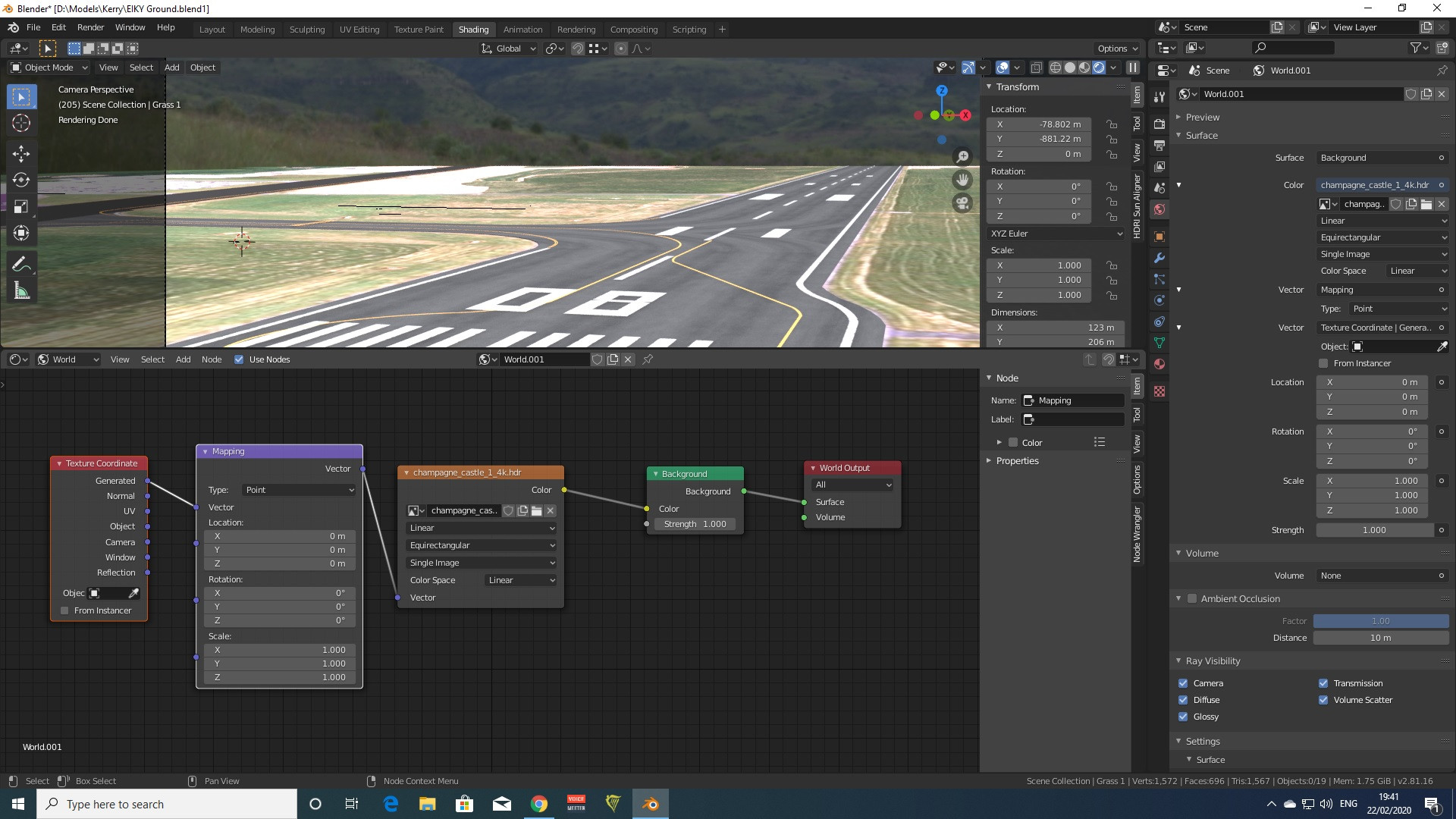1456x819 pixels.
Task: Pin the World.001 node tree
Action: point(648,359)
